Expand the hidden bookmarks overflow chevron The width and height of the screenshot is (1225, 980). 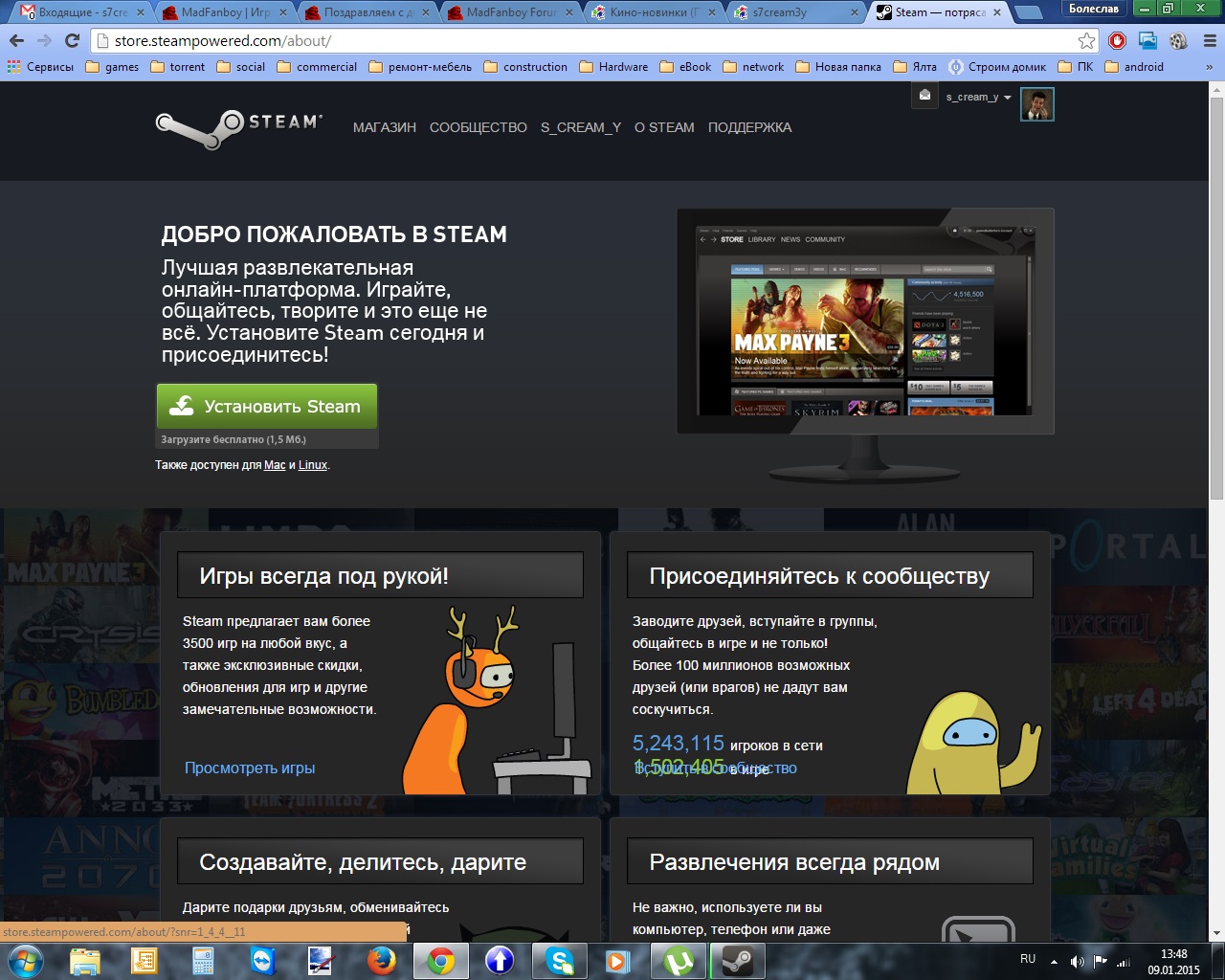click(x=1209, y=67)
